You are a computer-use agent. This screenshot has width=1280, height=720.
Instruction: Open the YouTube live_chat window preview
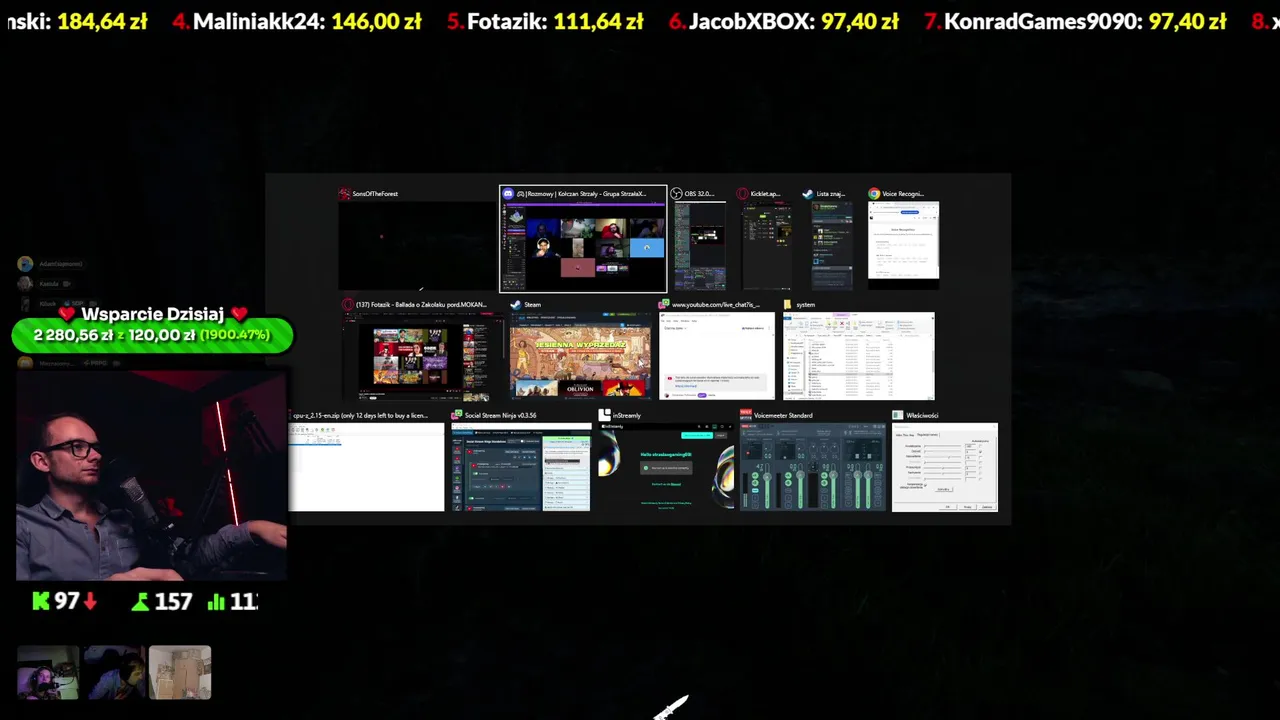pyautogui.click(x=717, y=356)
